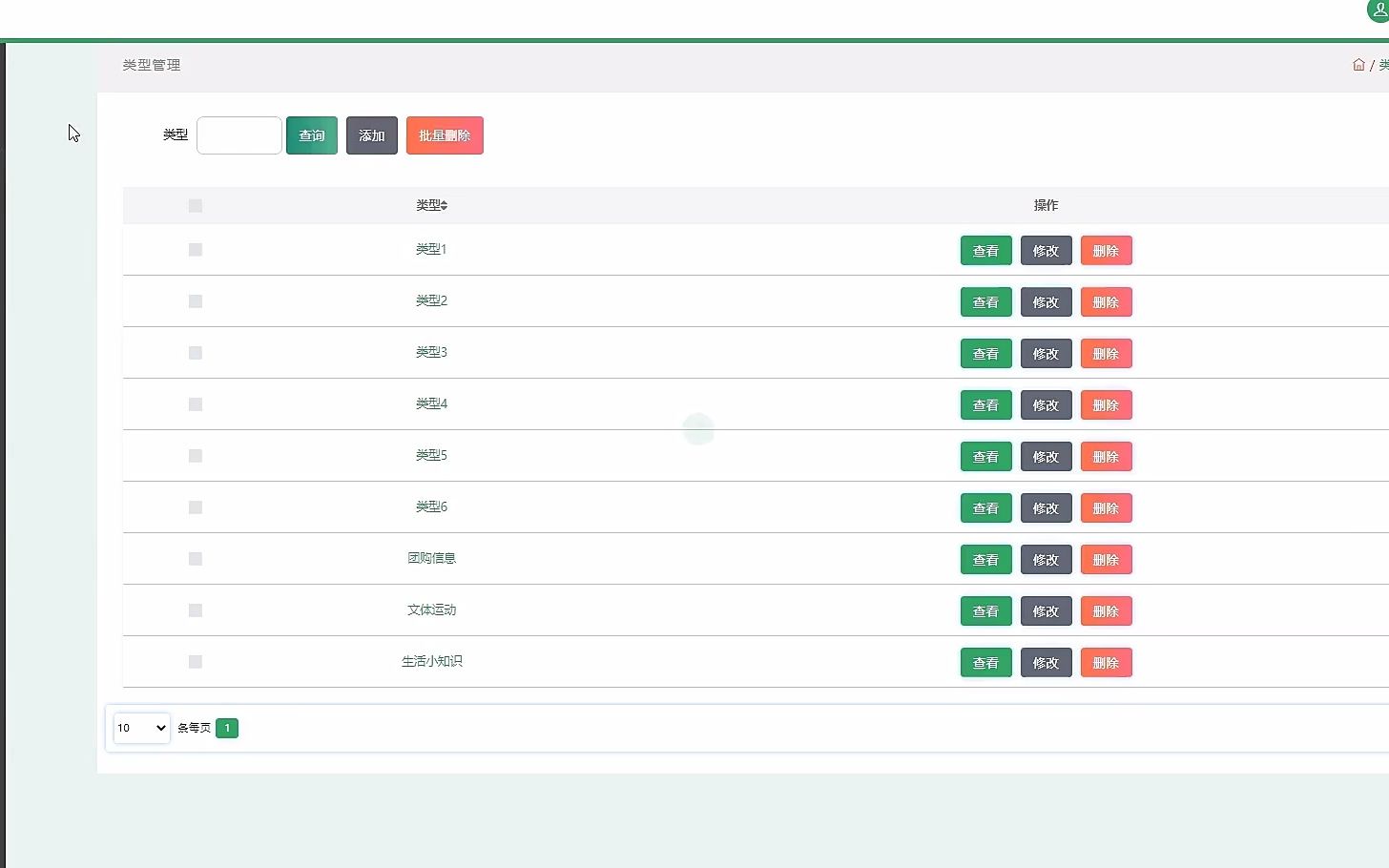View 类型2 with 查看 button
This screenshot has height=868, width=1389.
coord(985,302)
